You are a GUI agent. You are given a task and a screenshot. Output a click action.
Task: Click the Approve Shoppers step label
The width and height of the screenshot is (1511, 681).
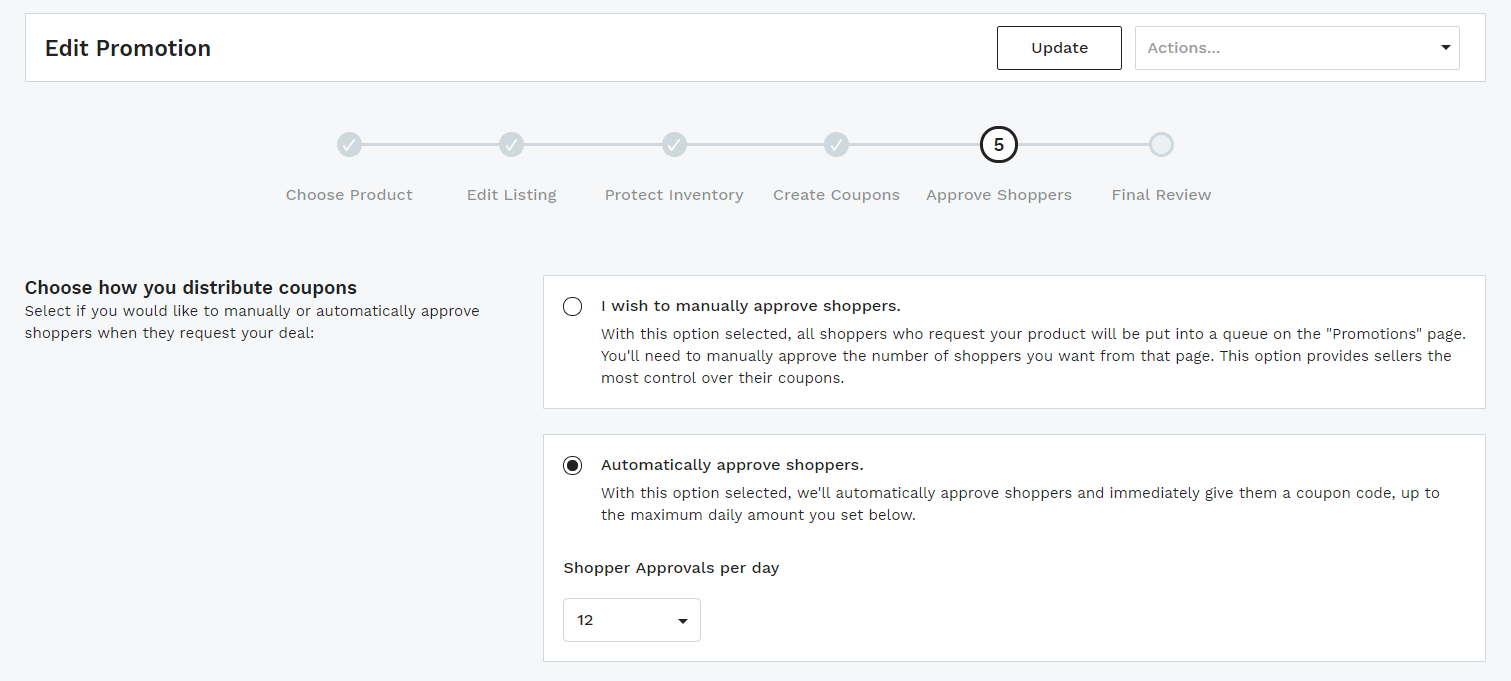point(998,194)
